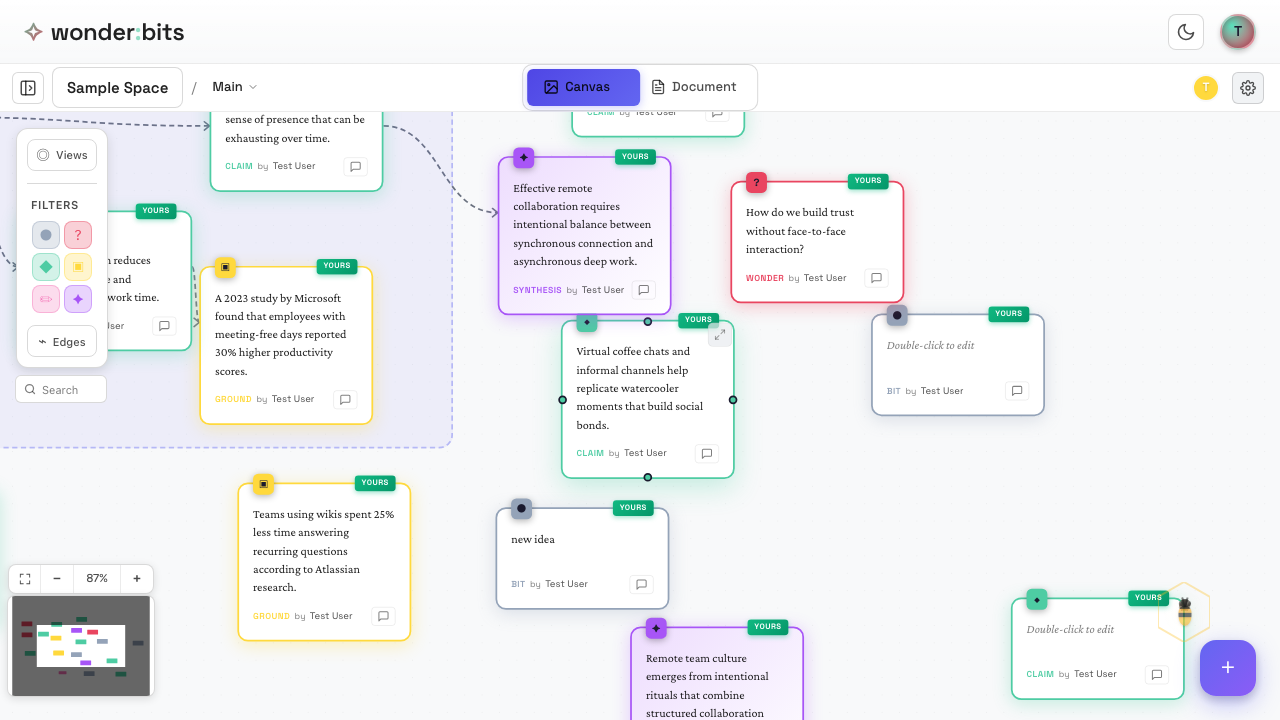
Task: Click the pink bit-type filter icon
Action: (x=45, y=298)
